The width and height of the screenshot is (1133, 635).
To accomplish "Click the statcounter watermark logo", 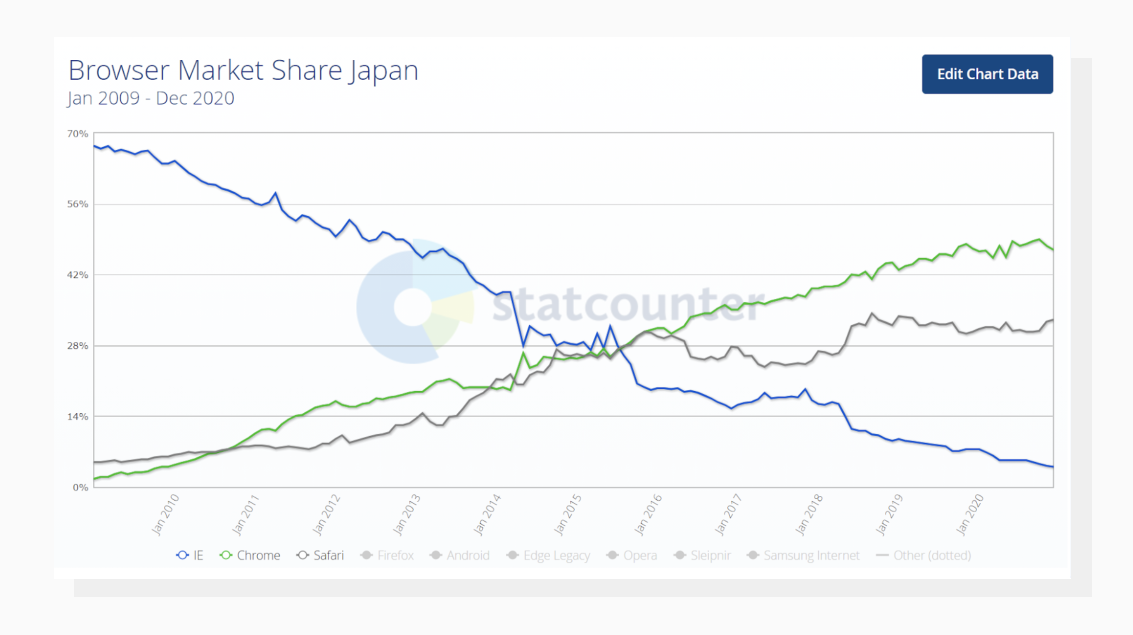I will (415, 305).
